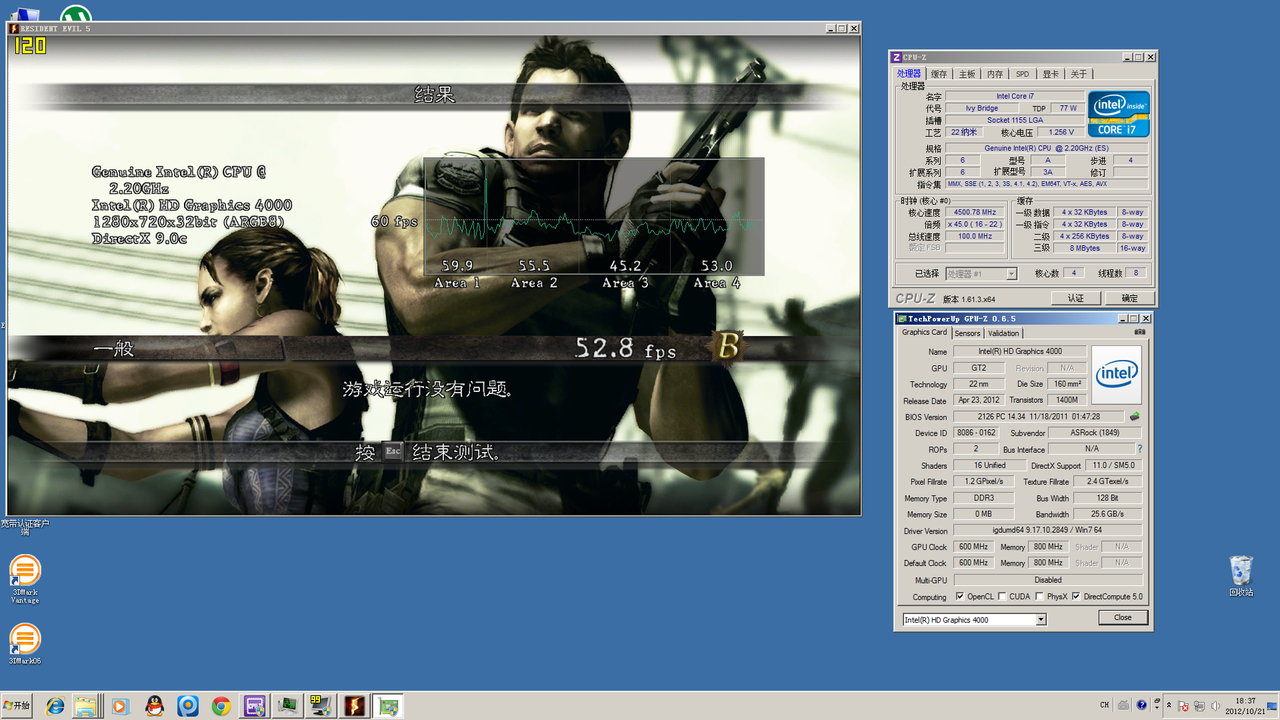Click the Esc key prompt in benchmark

[393, 452]
